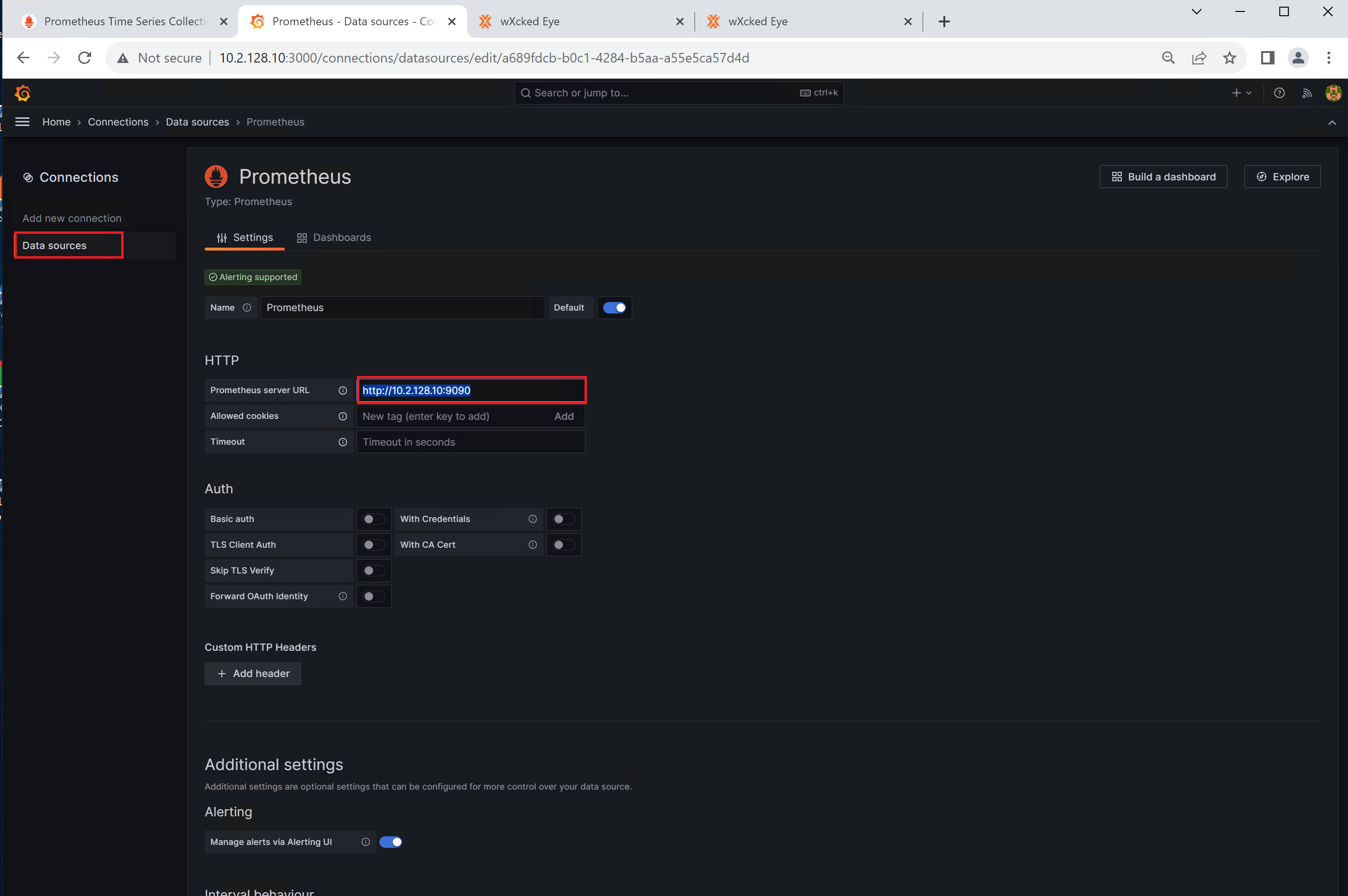The image size is (1348, 896).
Task: Show info for Forward OAuth Identity
Action: 343,596
